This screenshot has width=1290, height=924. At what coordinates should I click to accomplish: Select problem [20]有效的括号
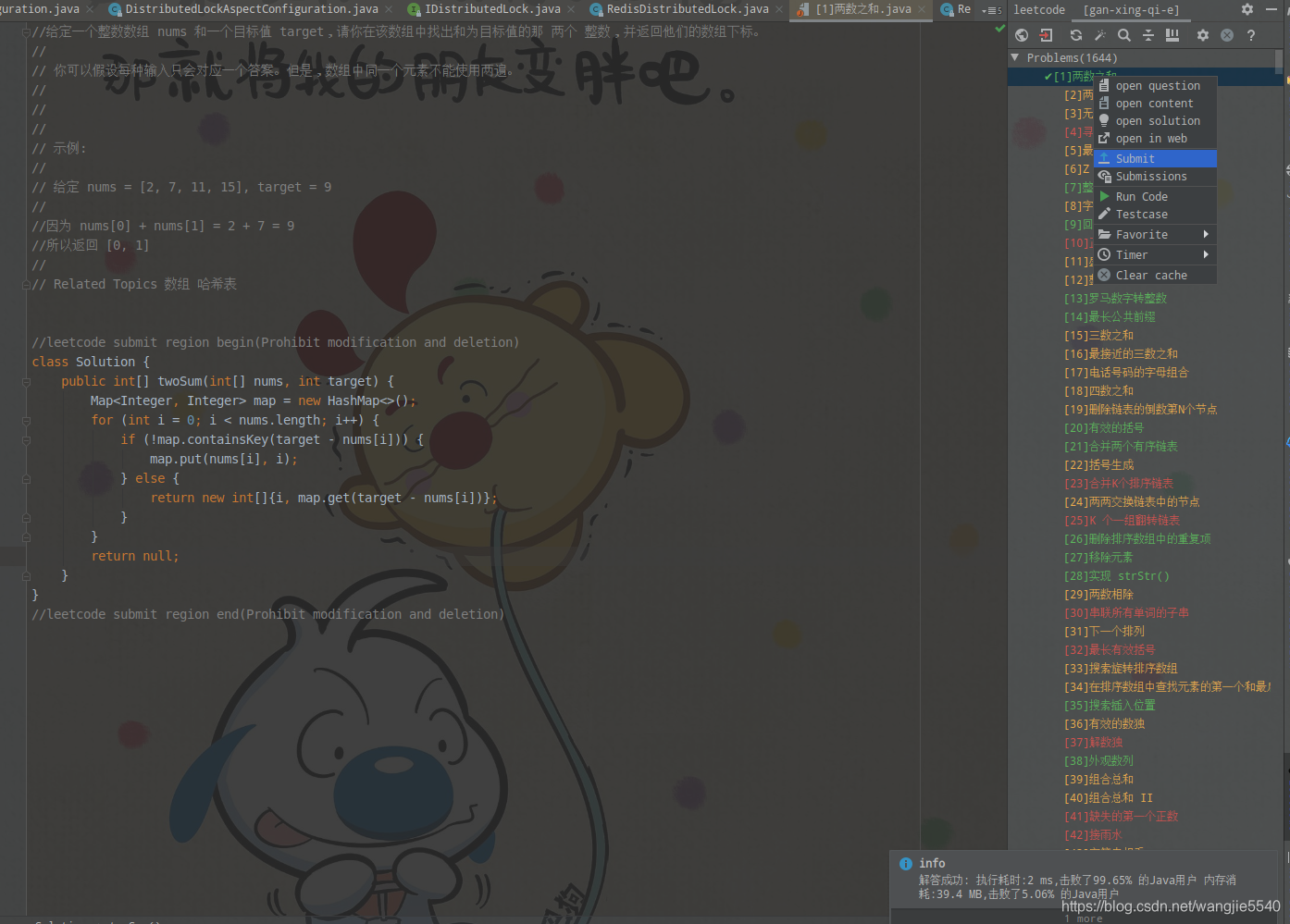pyautogui.click(x=1104, y=427)
